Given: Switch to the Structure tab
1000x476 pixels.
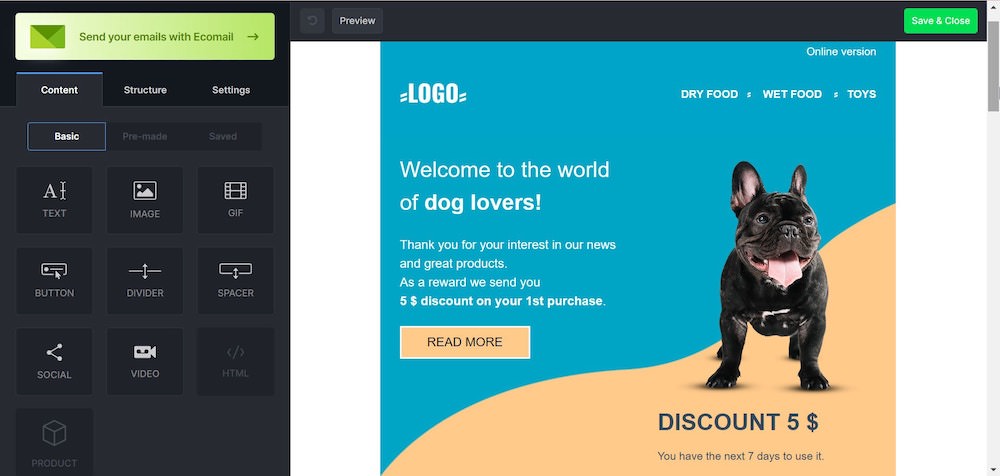Looking at the screenshot, I should point(145,90).
